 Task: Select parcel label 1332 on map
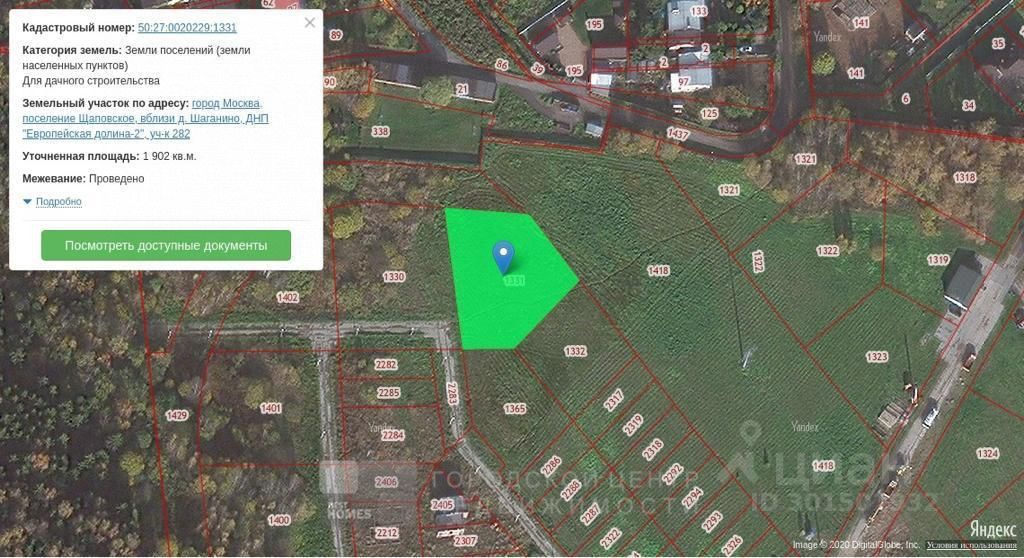pyautogui.click(x=575, y=351)
